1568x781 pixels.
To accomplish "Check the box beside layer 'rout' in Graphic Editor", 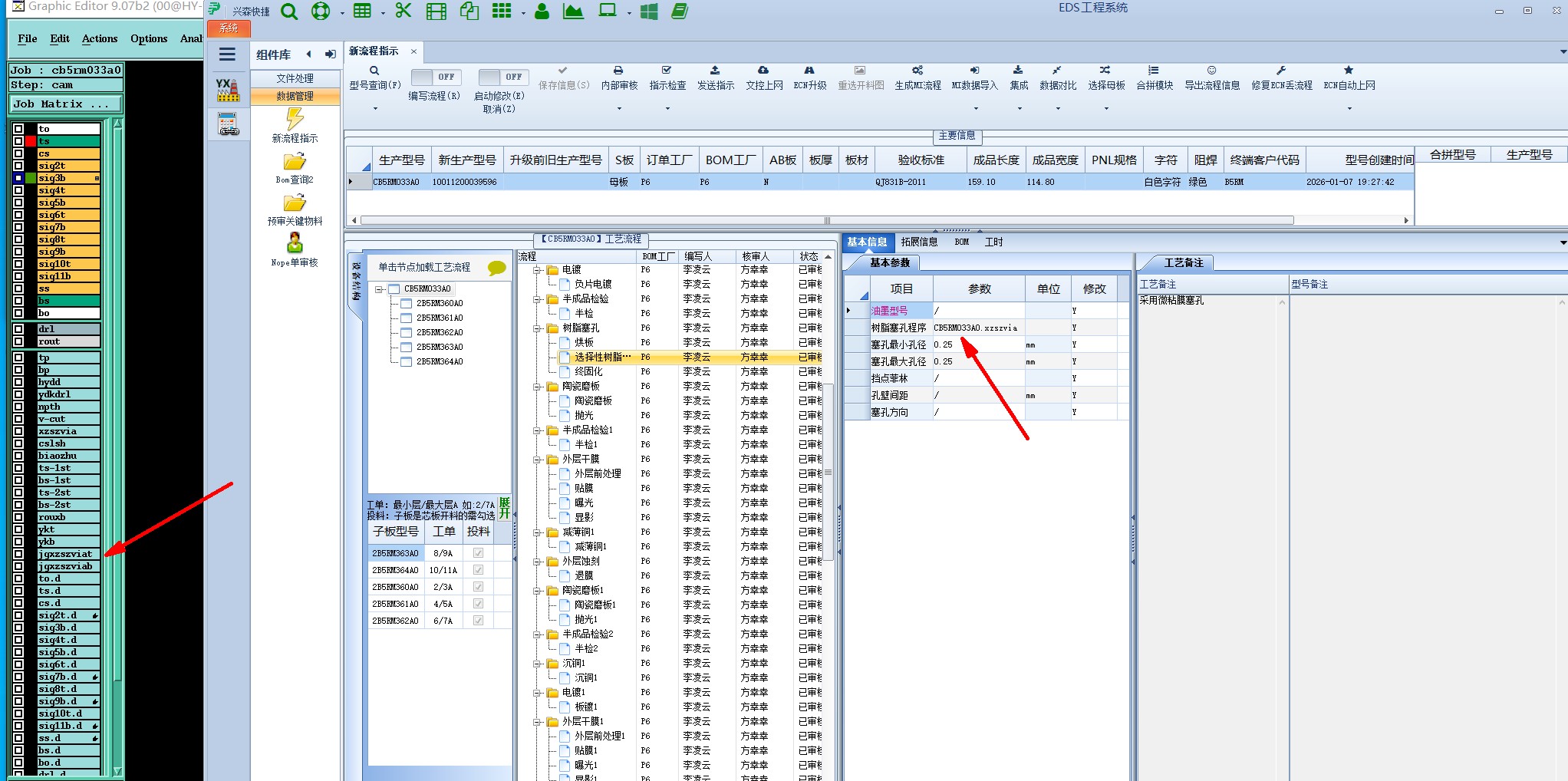I will tap(18, 341).
